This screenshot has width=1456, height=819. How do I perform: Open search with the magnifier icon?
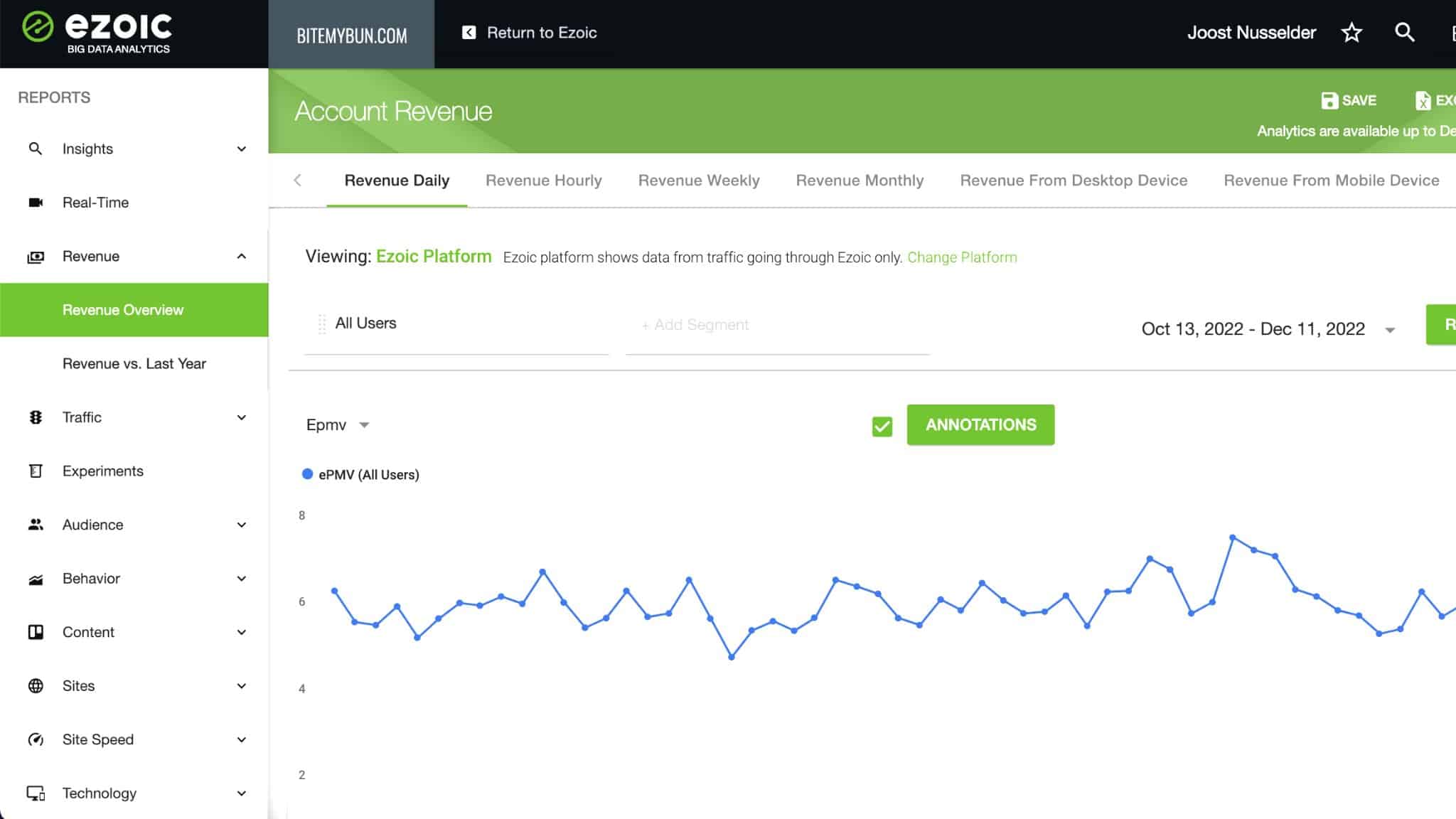[x=1404, y=32]
